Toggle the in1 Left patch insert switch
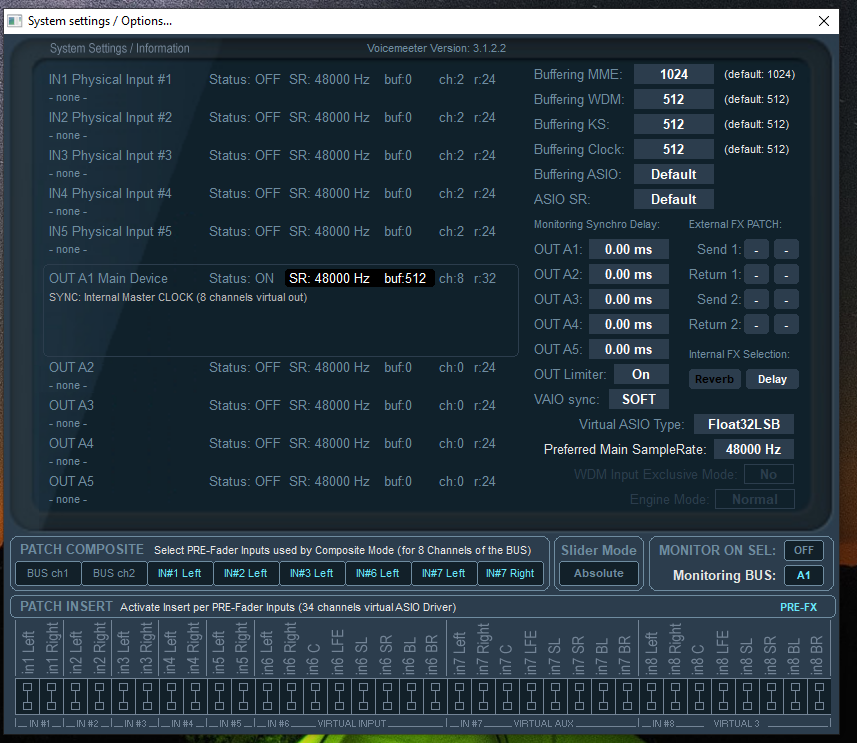 click(28, 696)
